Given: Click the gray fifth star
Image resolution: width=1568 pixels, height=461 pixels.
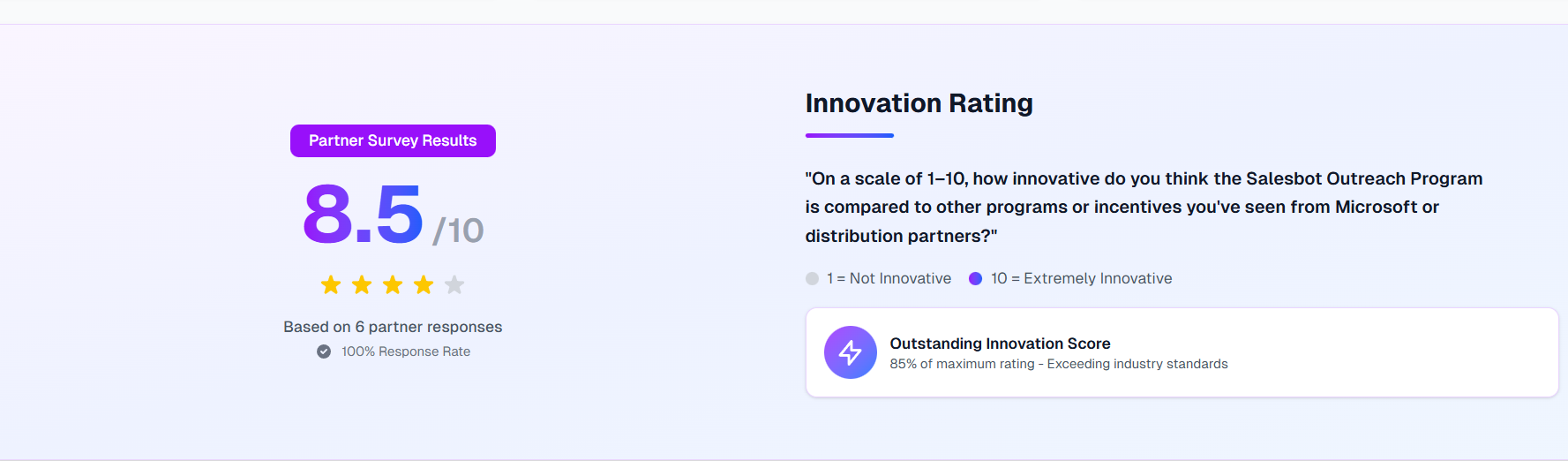Looking at the screenshot, I should point(454,284).
